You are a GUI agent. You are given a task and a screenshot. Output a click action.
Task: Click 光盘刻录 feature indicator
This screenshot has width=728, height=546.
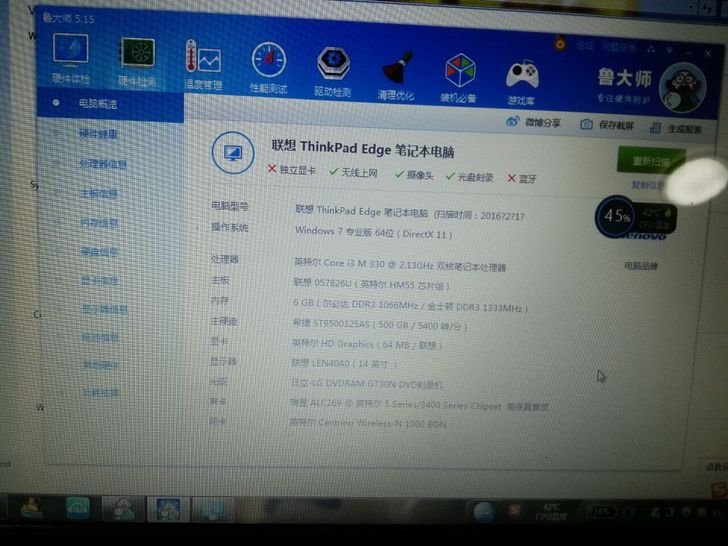[x=469, y=177]
